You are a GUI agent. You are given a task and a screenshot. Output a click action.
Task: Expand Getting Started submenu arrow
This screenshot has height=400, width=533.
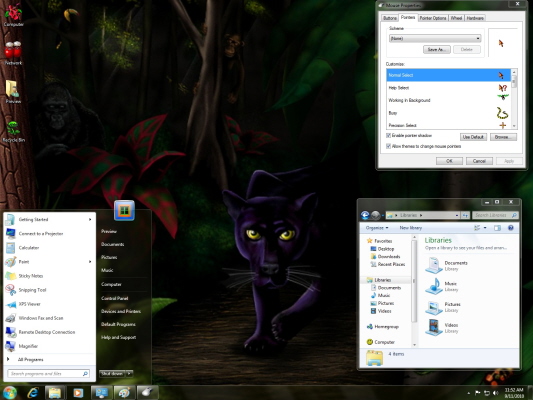pos(90,220)
